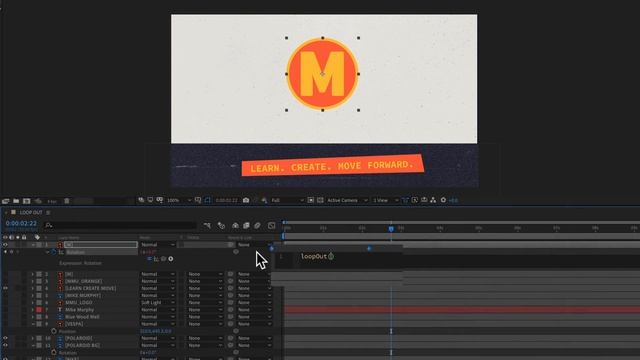Click the new composition icon in project panel
Viewport: 640px width, 360px height.
click(x=27, y=201)
